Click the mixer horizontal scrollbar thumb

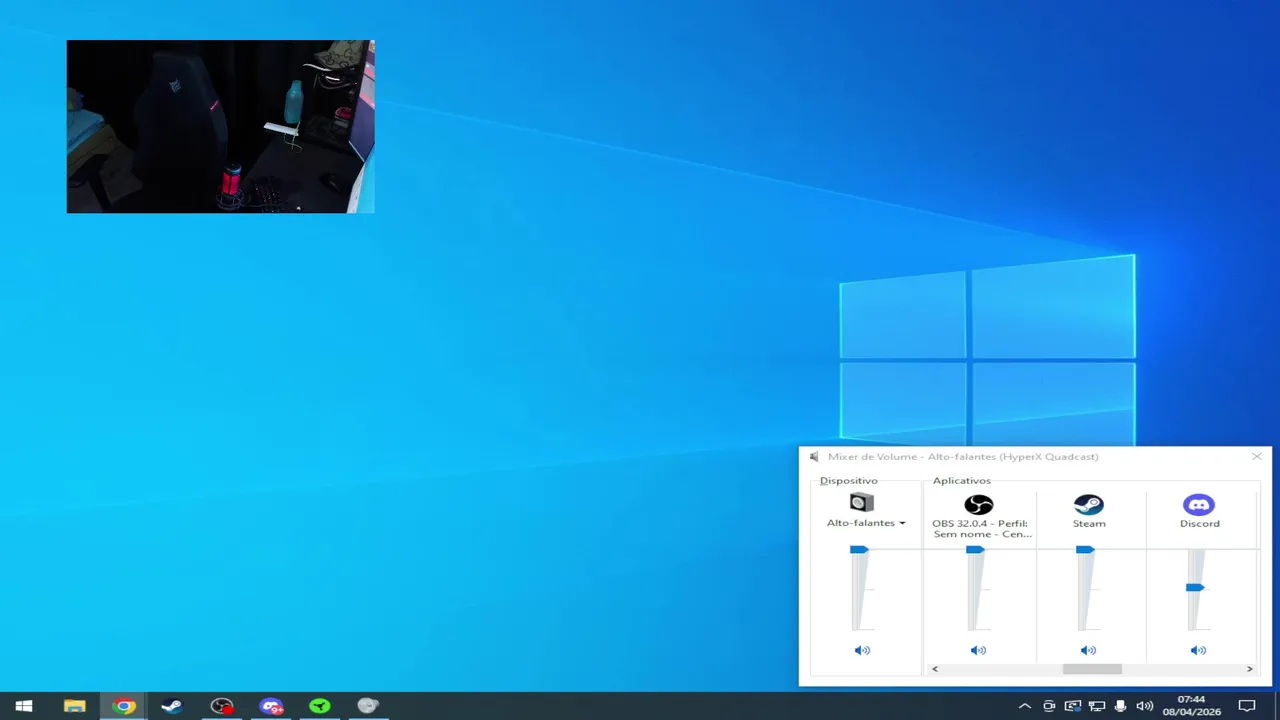[1092, 669]
